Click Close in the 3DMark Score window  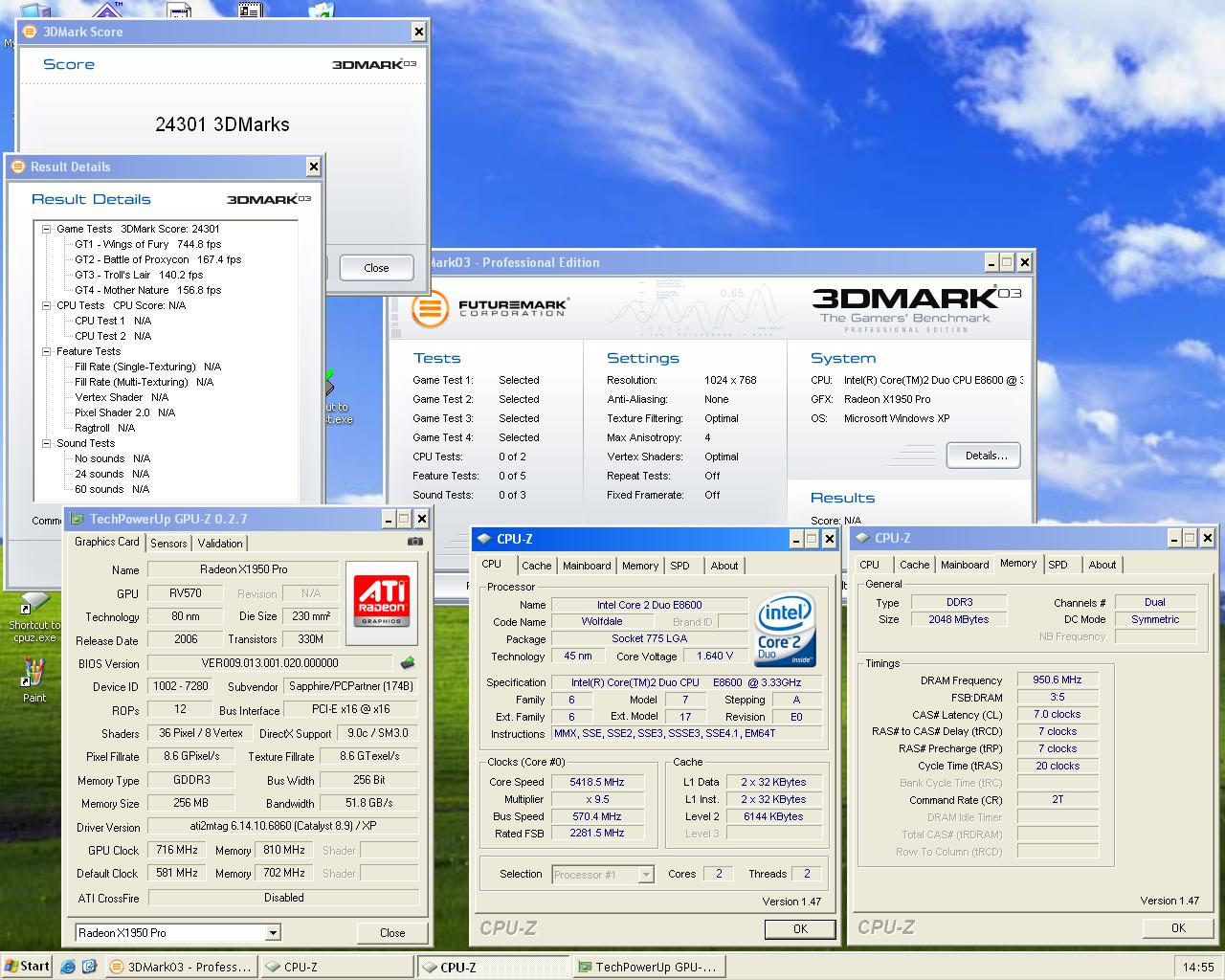pyautogui.click(x=376, y=268)
